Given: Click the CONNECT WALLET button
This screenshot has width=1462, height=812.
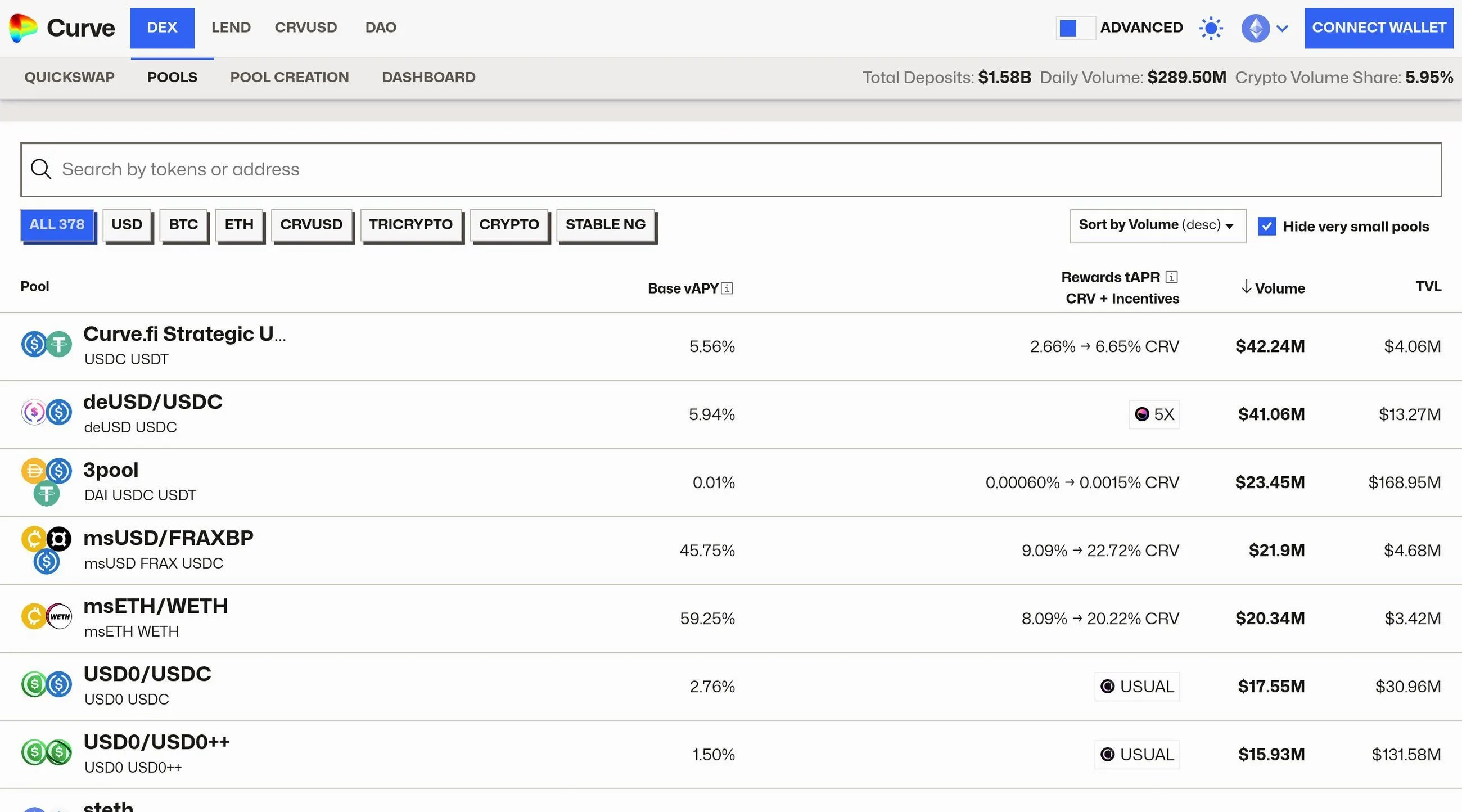Looking at the screenshot, I should click(x=1378, y=28).
